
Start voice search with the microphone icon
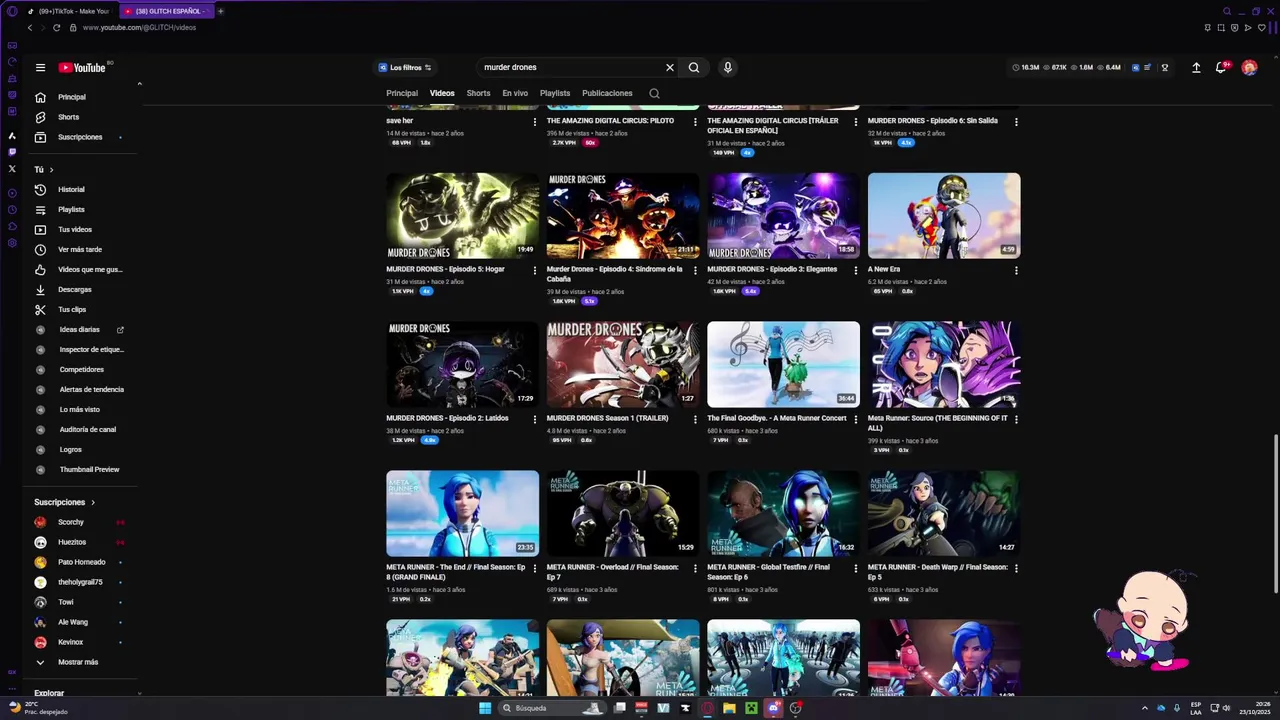coord(728,68)
